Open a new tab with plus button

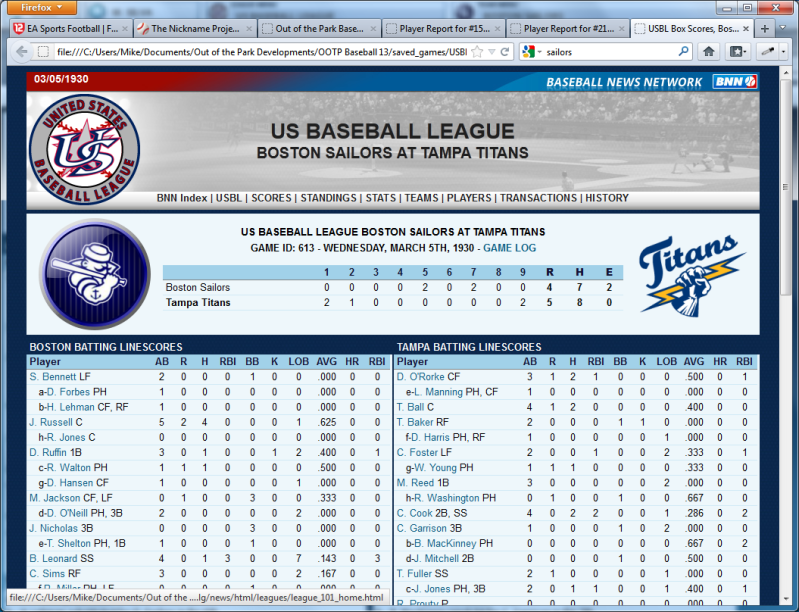tap(766, 28)
